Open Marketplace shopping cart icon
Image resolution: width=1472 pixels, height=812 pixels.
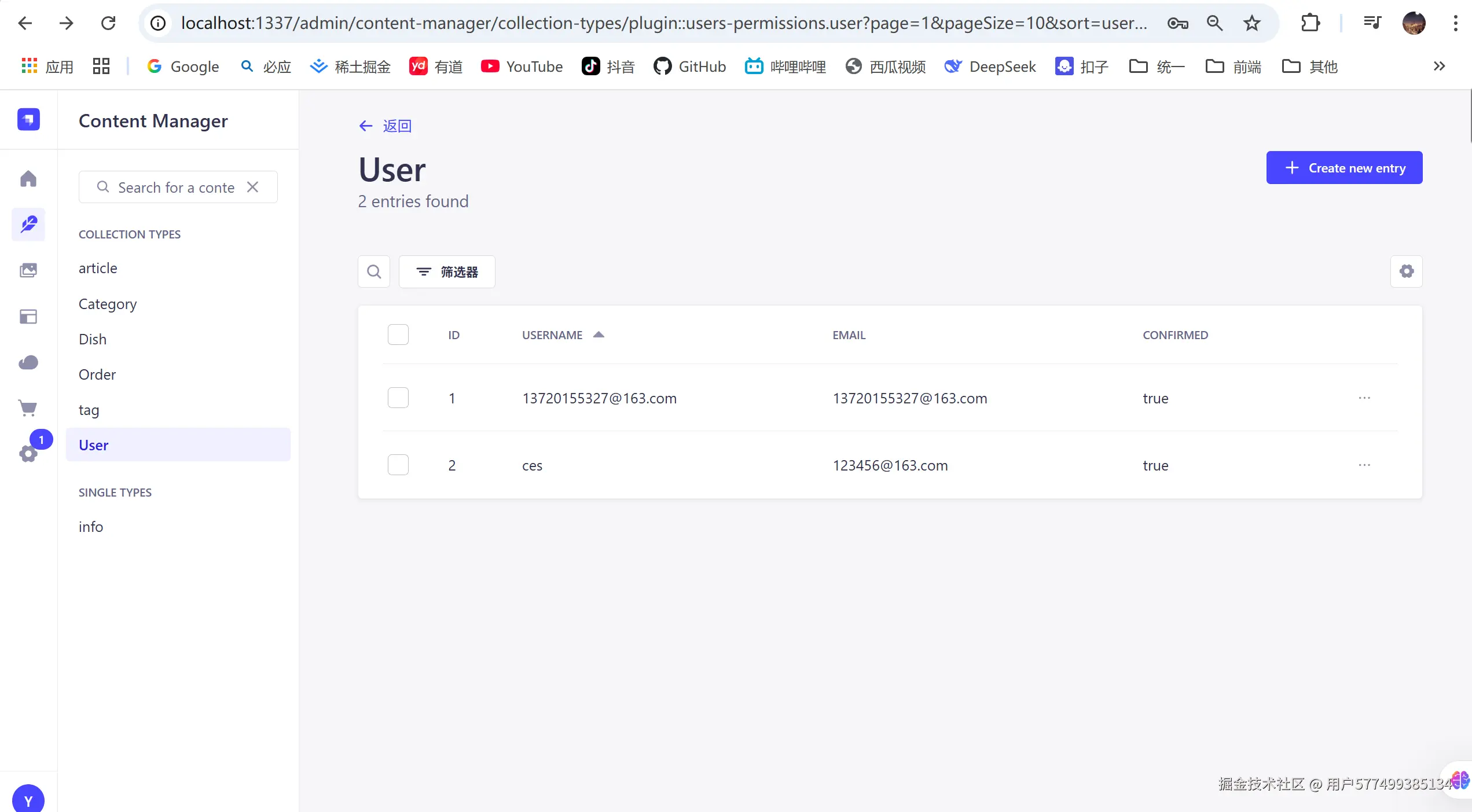tap(28, 408)
